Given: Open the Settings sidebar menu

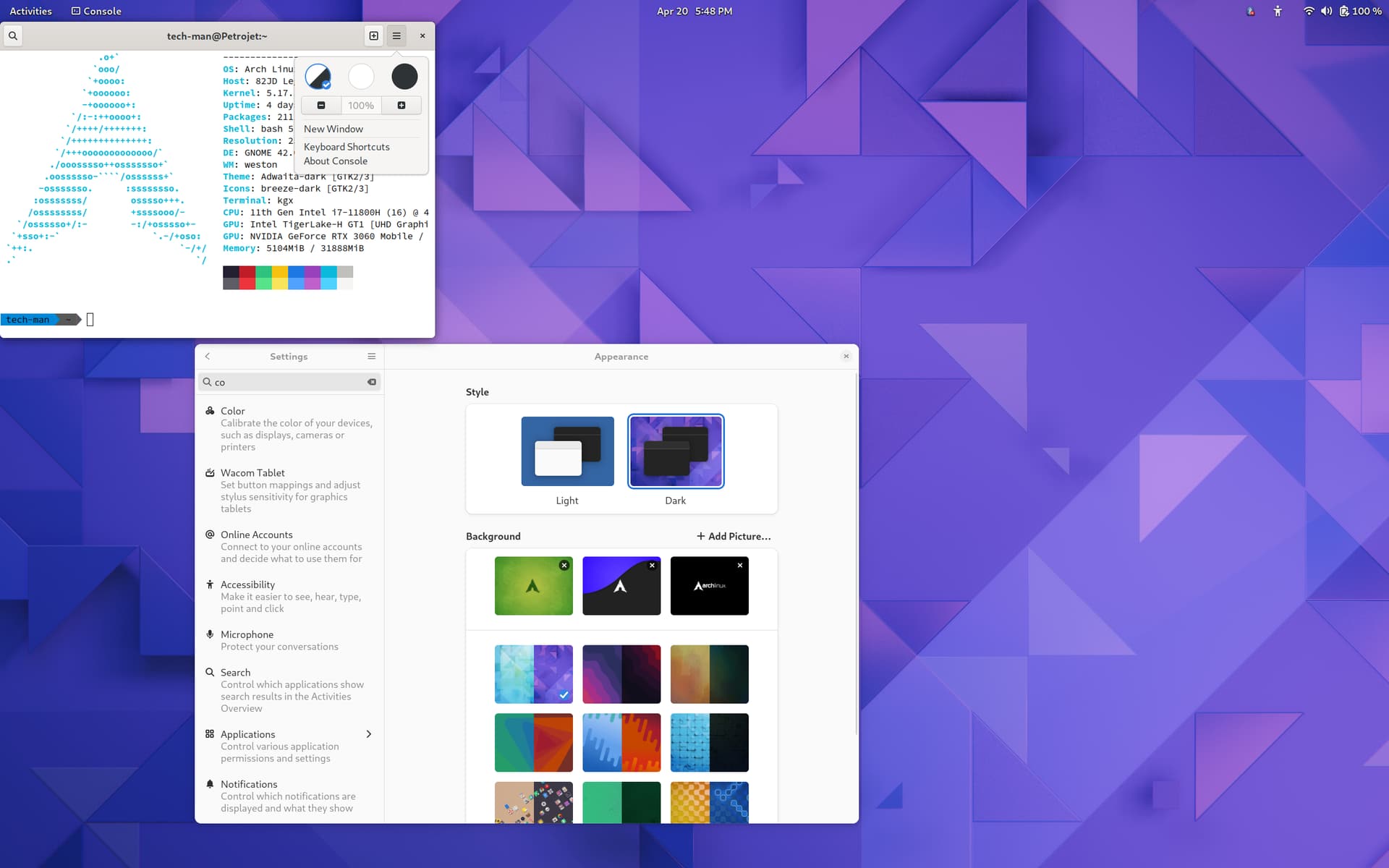Looking at the screenshot, I should (371, 357).
